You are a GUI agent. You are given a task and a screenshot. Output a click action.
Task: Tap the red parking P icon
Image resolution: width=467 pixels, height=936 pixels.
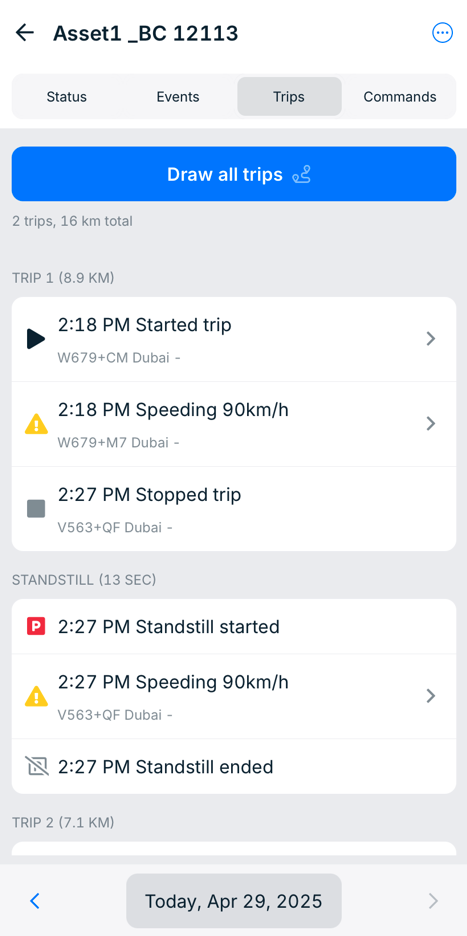coord(36,626)
